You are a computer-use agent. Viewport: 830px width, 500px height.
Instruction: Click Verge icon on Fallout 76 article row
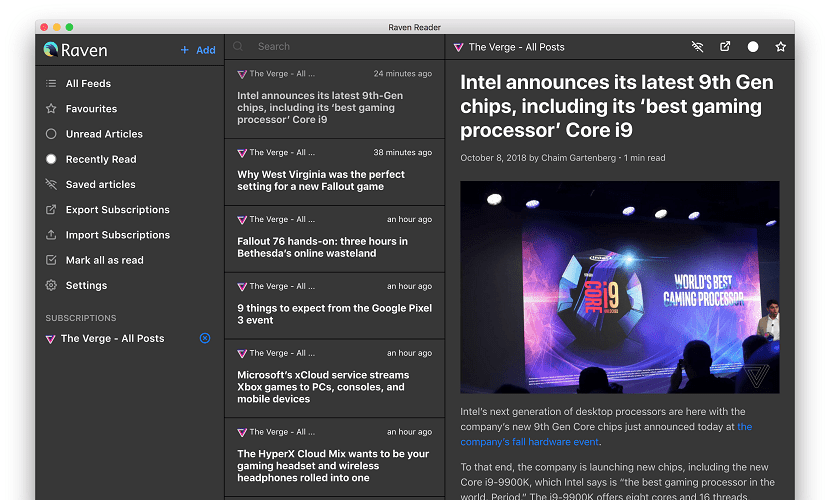pyautogui.click(x=242, y=220)
